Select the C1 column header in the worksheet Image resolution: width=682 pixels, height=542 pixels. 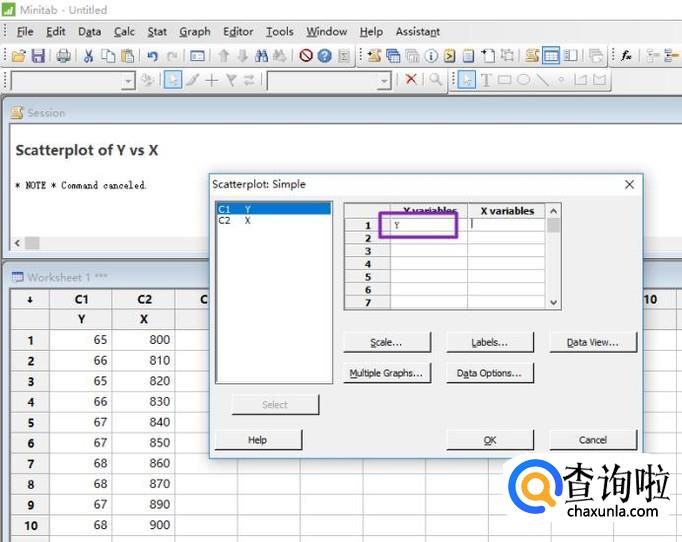[x=81, y=299]
